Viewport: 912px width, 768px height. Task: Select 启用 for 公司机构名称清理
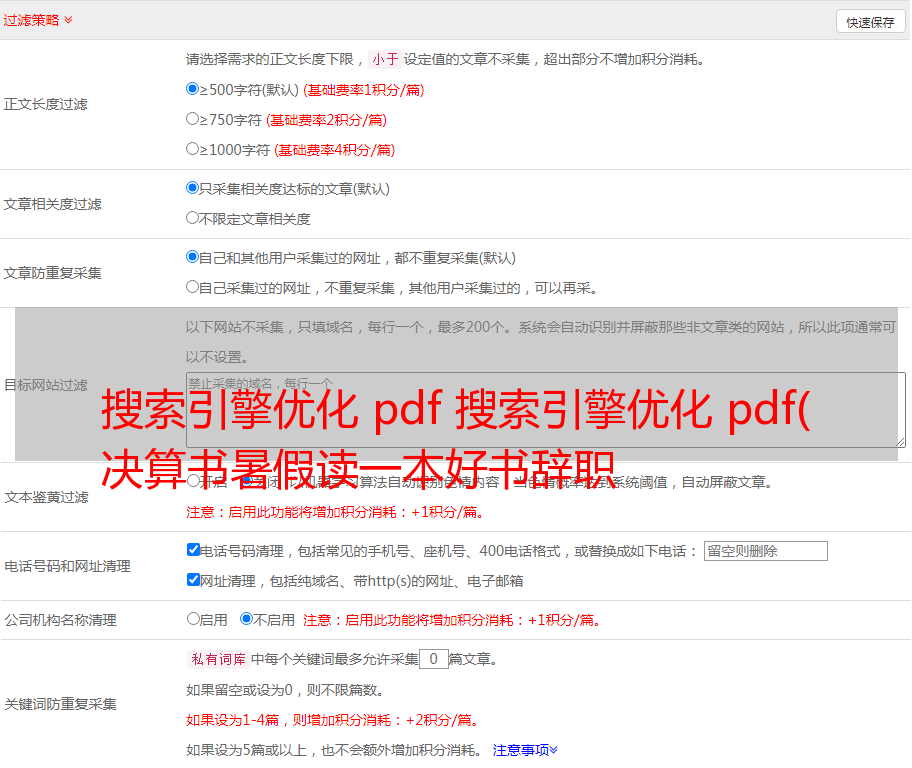point(193,619)
